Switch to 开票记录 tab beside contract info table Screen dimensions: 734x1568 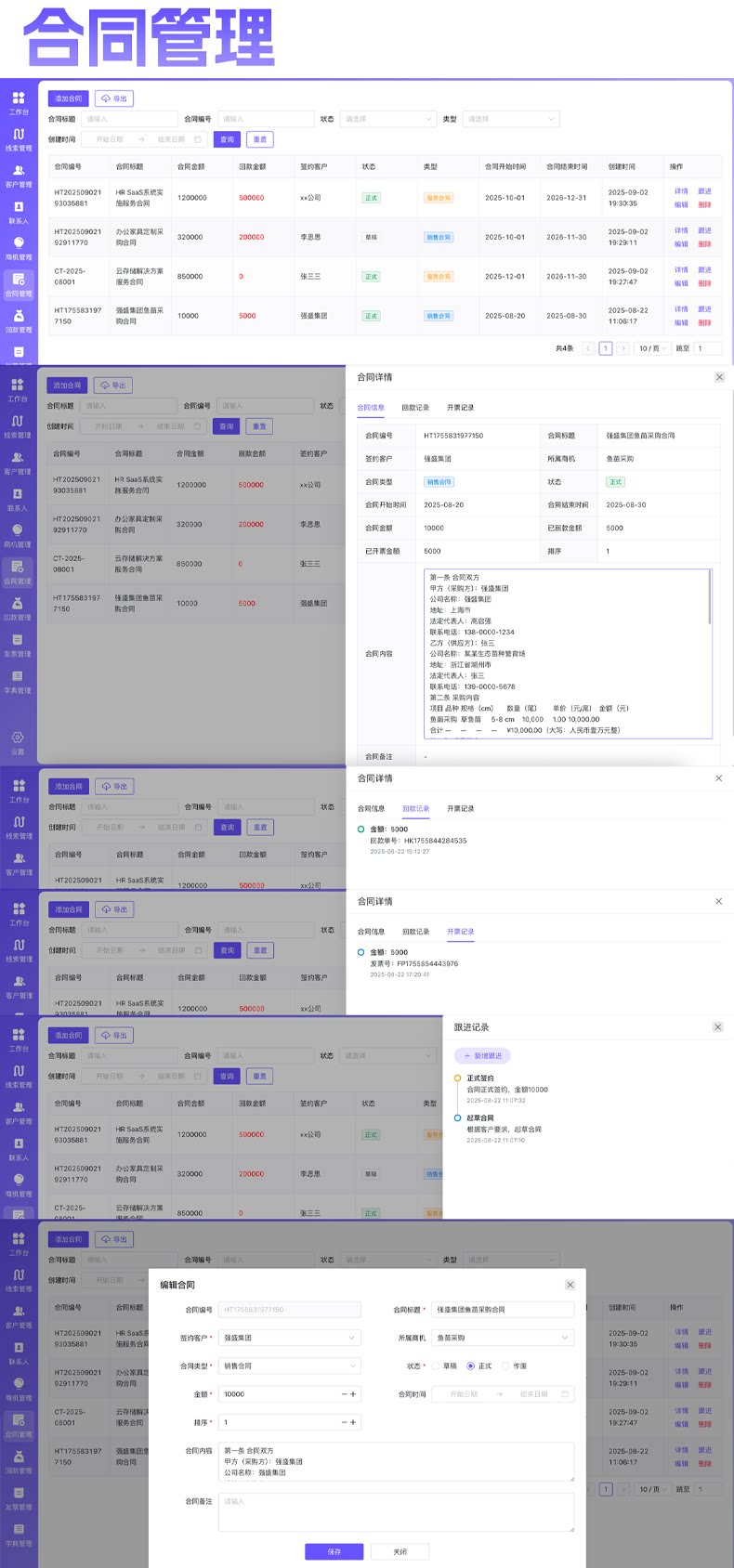pyautogui.click(x=460, y=408)
